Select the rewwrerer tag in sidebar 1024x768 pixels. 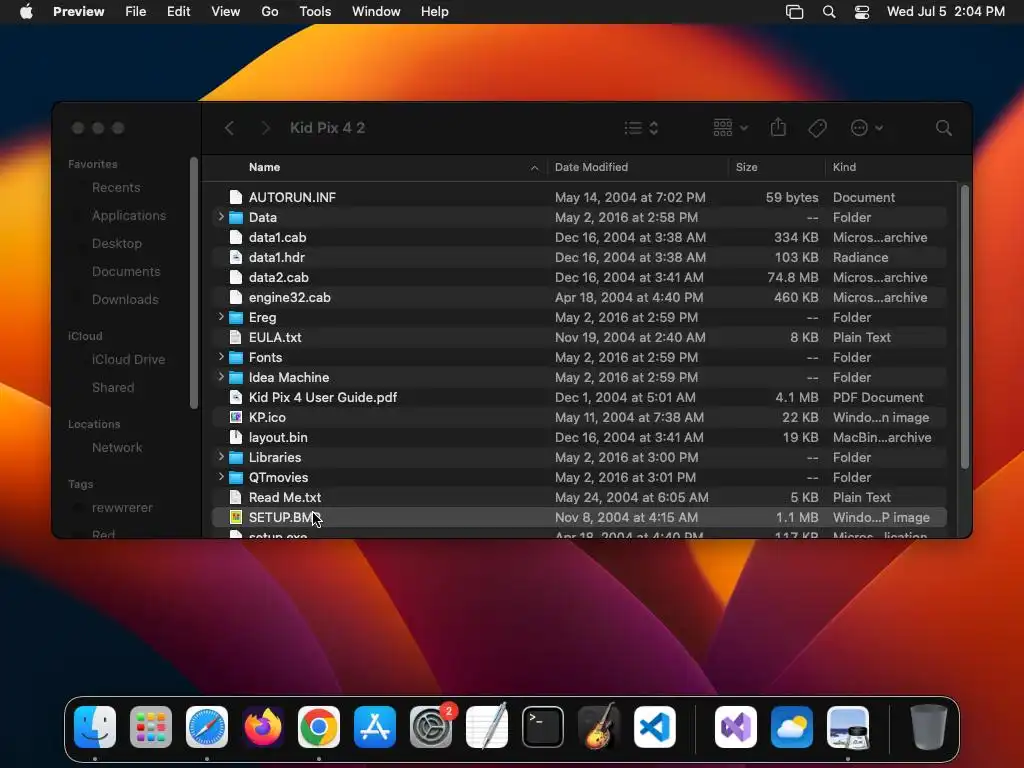(x=121, y=508)
